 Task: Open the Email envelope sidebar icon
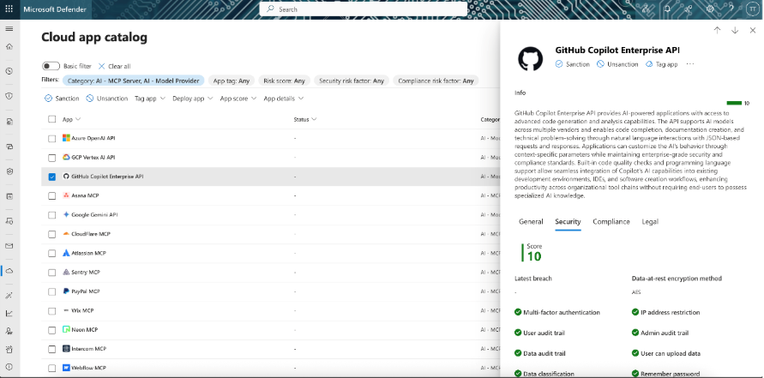9,246
